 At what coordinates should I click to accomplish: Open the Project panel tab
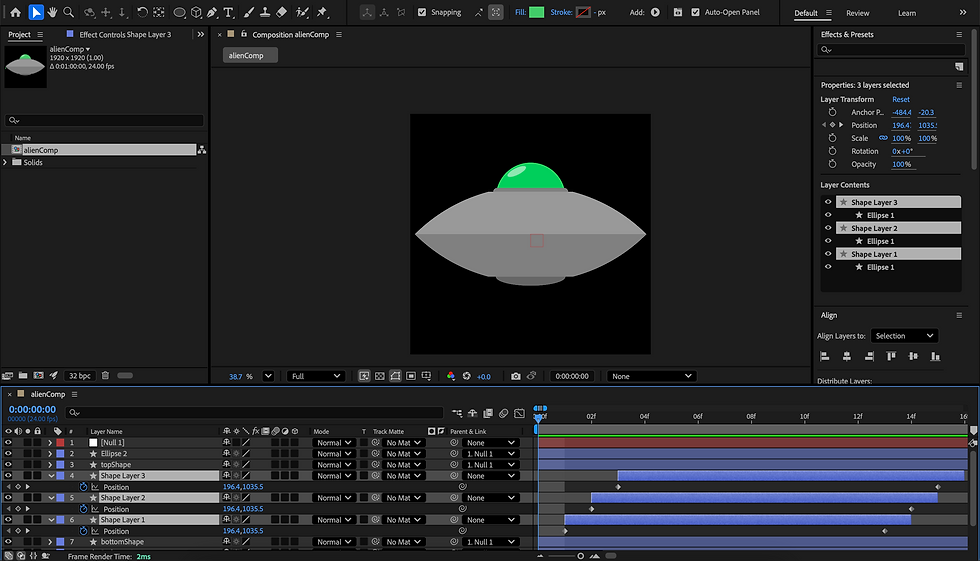[19, 34]
